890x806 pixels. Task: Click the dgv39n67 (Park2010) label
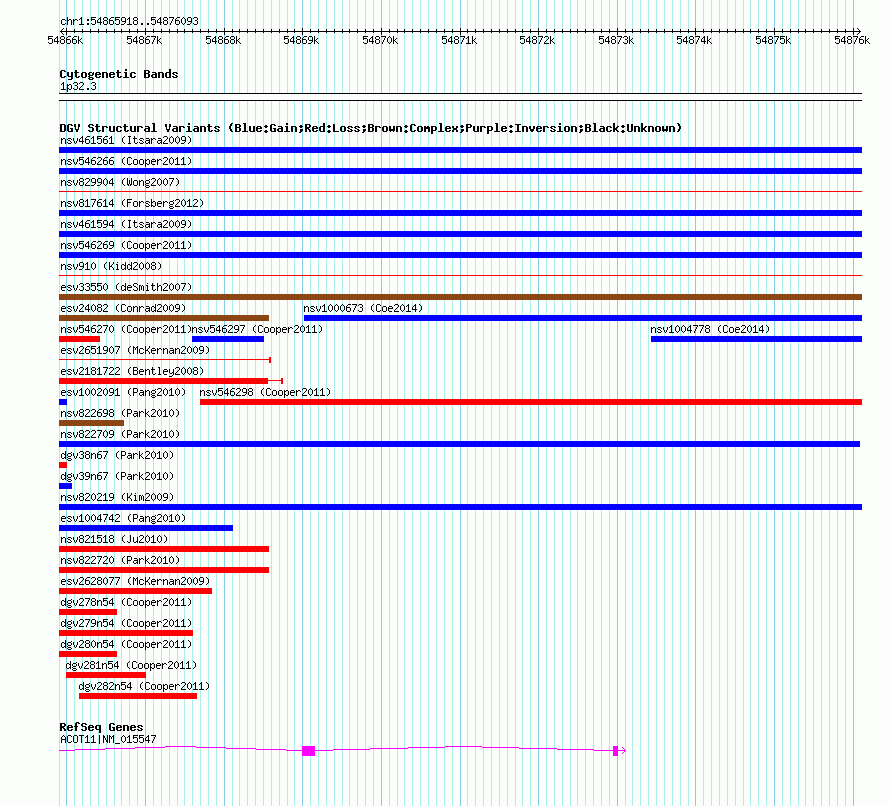[117, 476]
